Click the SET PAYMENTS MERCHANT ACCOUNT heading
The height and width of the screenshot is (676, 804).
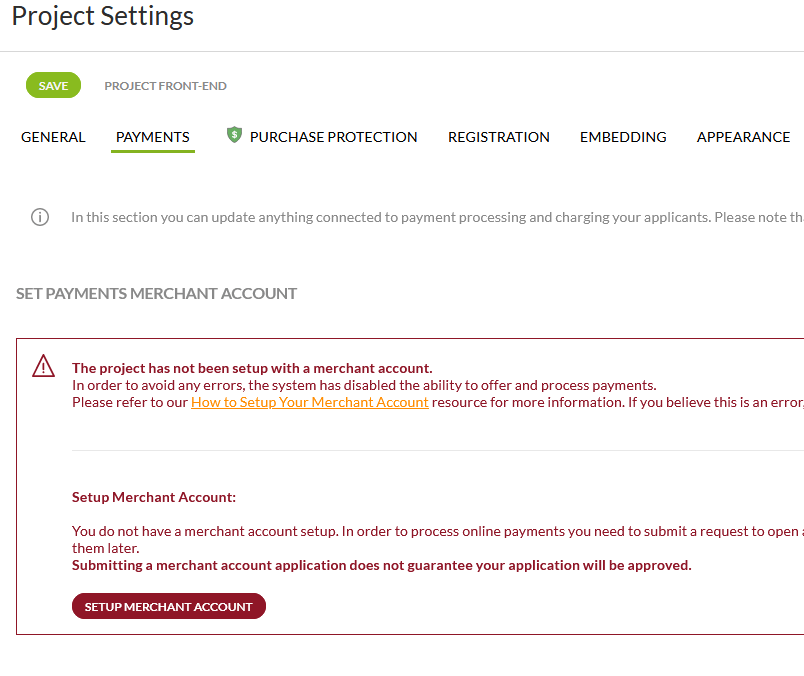157,294
